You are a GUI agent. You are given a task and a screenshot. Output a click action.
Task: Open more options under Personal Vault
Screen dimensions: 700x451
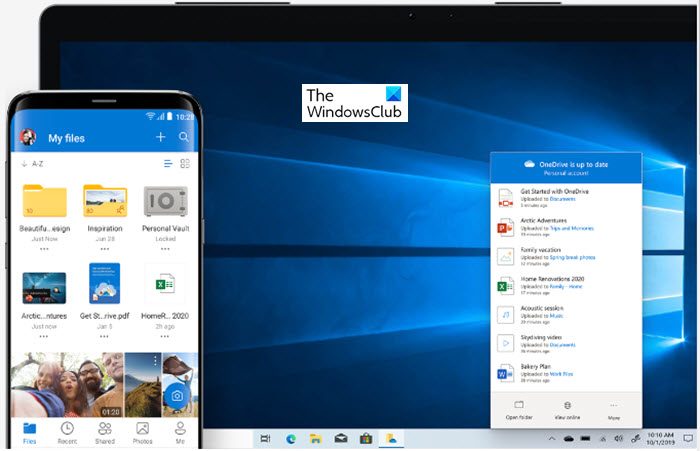point(165,249)
